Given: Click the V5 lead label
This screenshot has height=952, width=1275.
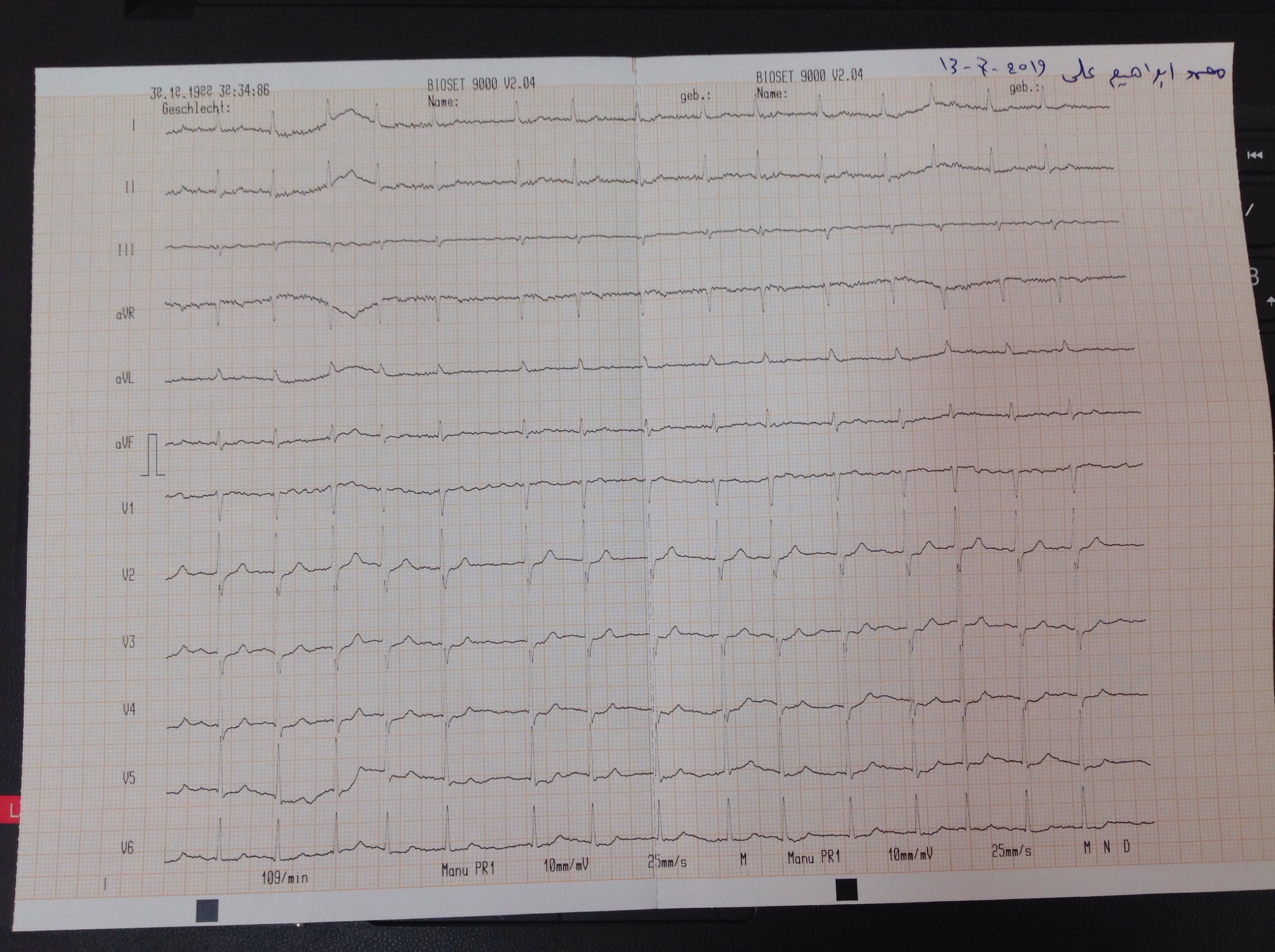Looking at the screenshot, I should [129, 778].
